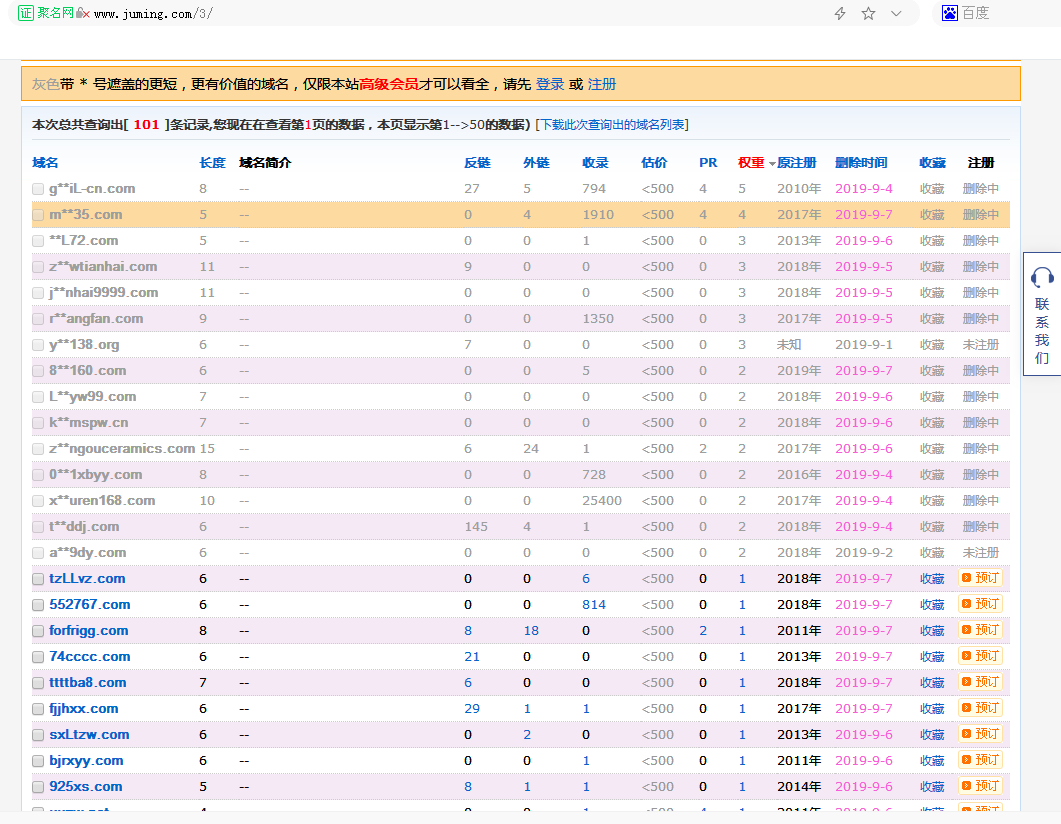This screenshot has height=824, width=1061.
Task: Click the 18 外链 value for forfrigg.com
Action: pos(531,631)
